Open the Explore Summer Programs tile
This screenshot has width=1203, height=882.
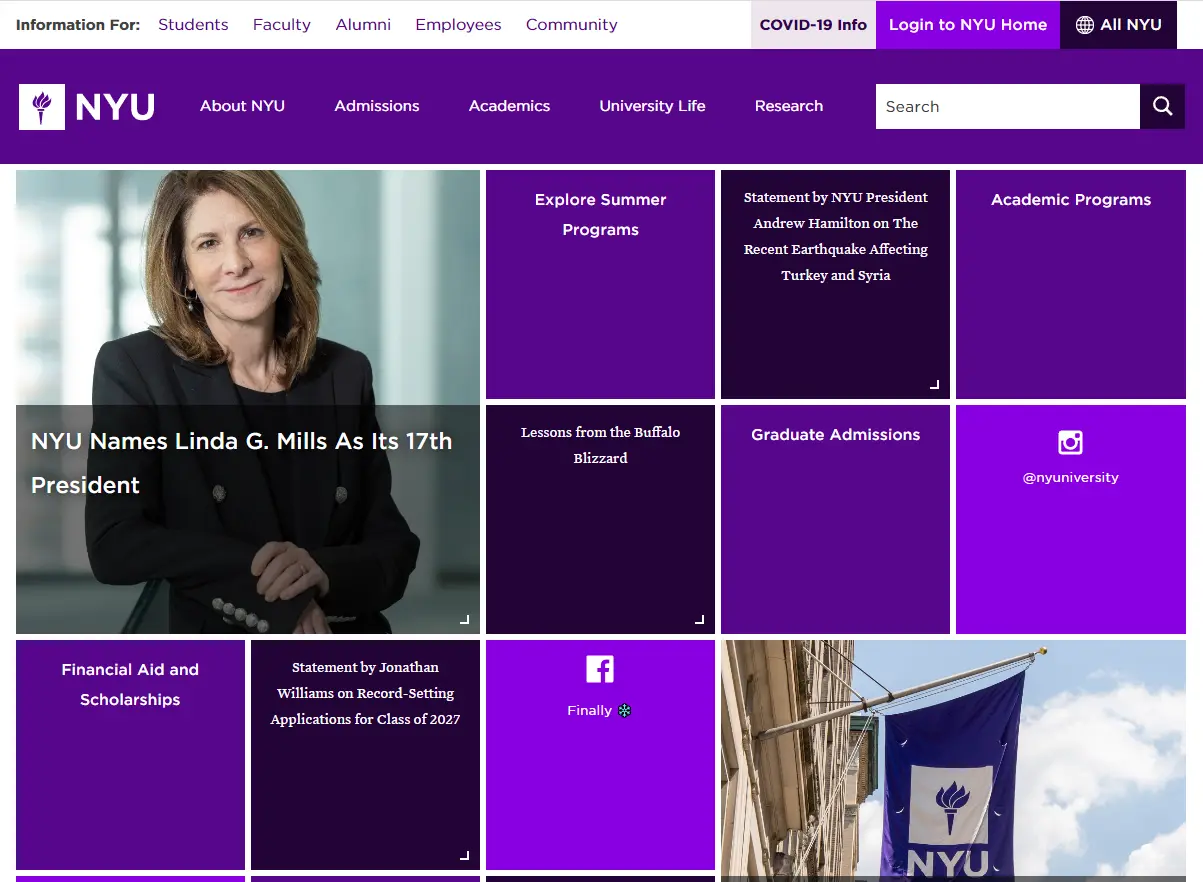[600, 285]
